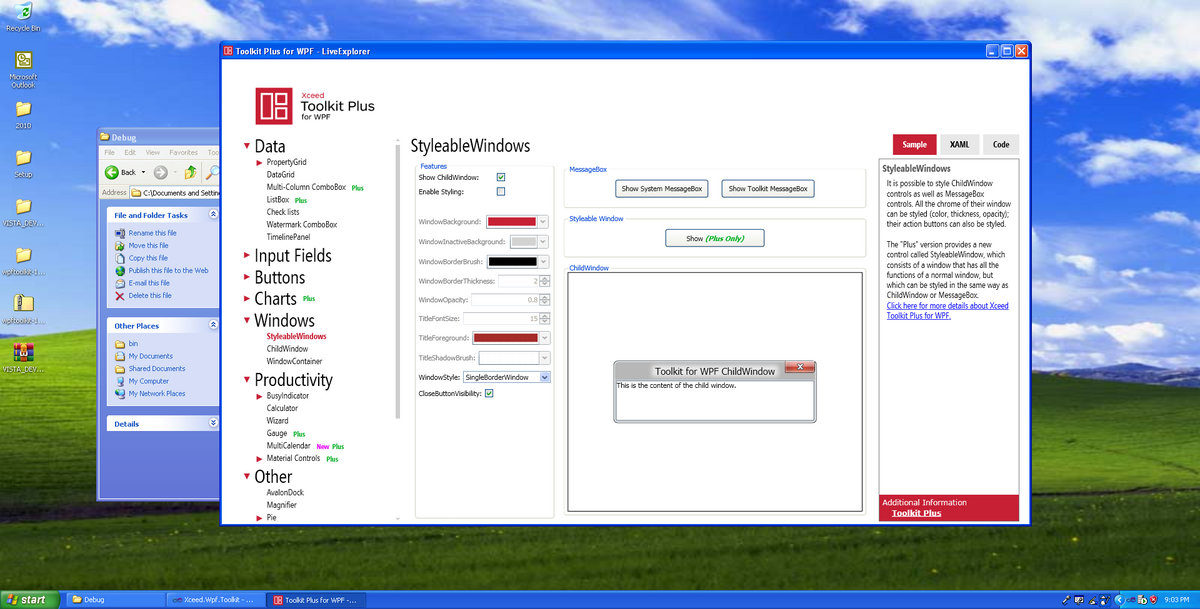Collapse the Productivity category
The width and height of the screenshot is (1200, 609).
tap(247, 380)
